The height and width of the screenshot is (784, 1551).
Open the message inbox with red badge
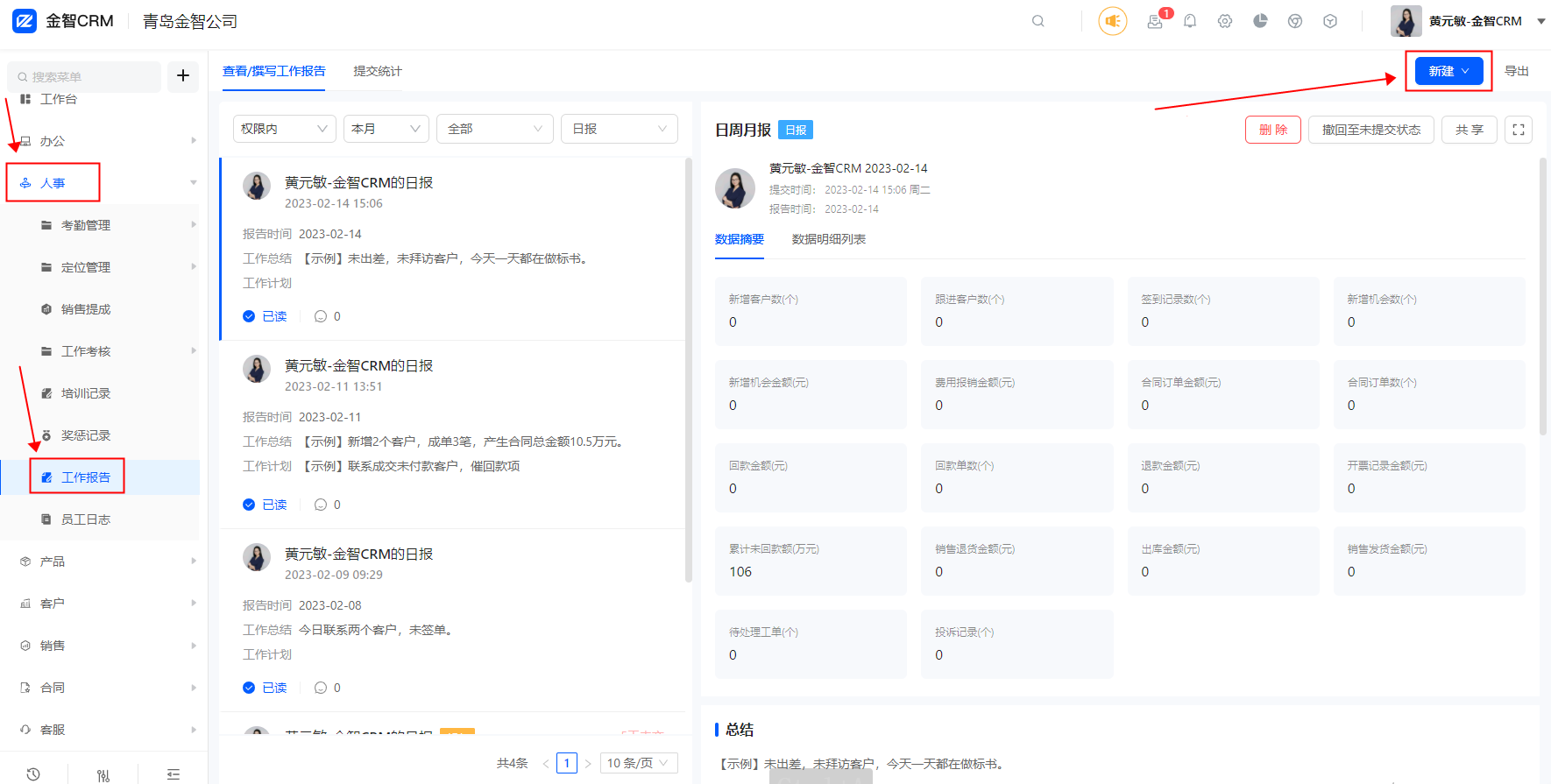(1157, 21)
